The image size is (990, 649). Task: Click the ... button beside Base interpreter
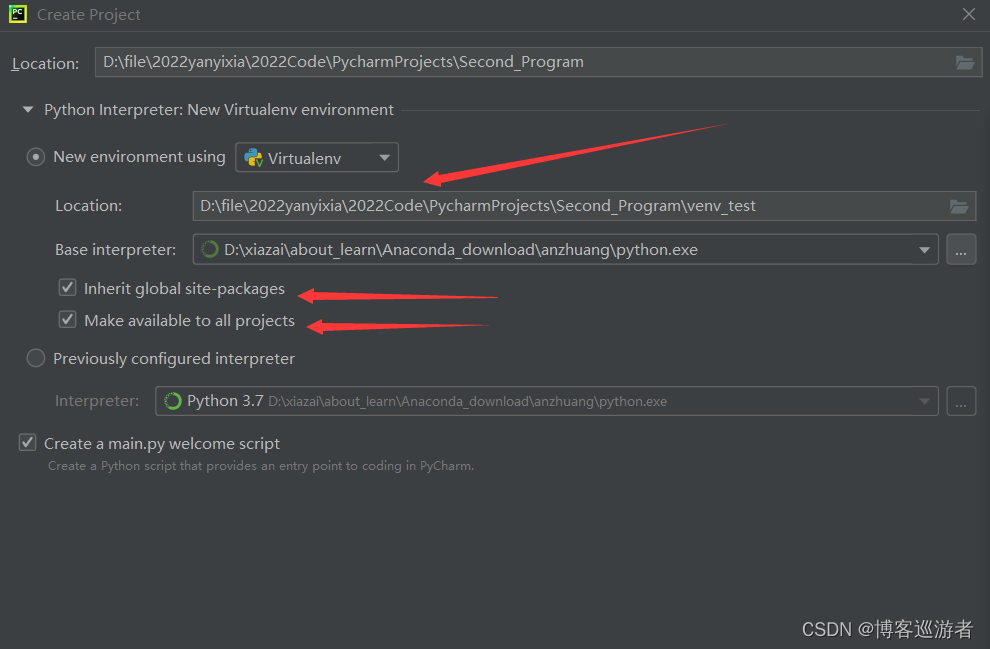pos(961,249)
